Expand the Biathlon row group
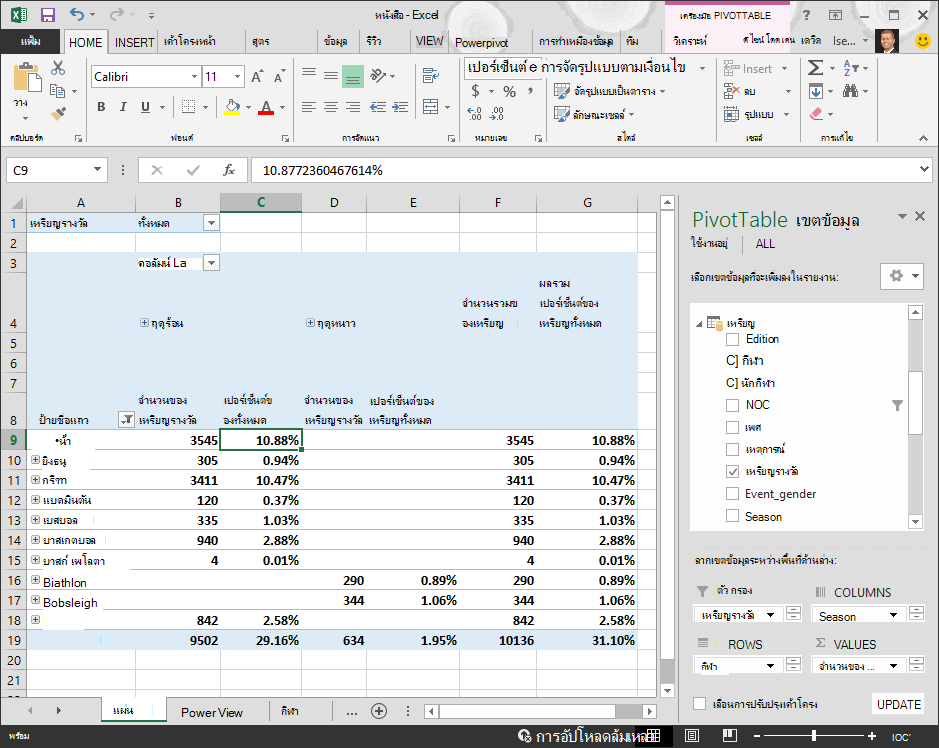 [35, 580]
